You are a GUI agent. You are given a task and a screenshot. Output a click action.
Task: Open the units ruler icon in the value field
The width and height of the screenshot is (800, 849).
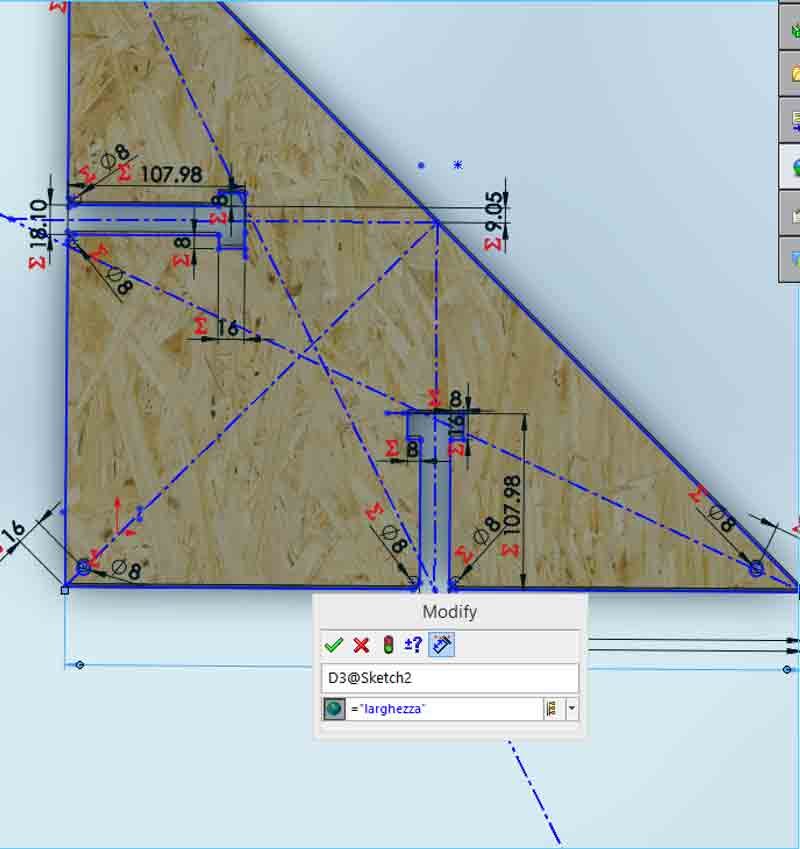pyautogui.click(x=553, y=709)
